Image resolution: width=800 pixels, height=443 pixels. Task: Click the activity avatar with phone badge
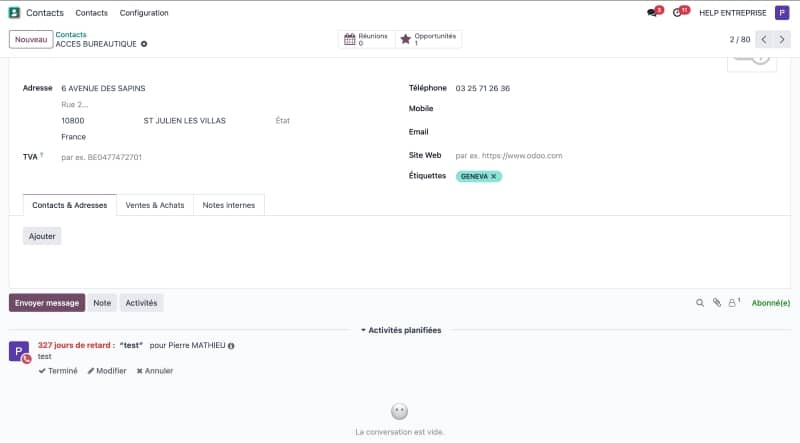coord(20,353)
